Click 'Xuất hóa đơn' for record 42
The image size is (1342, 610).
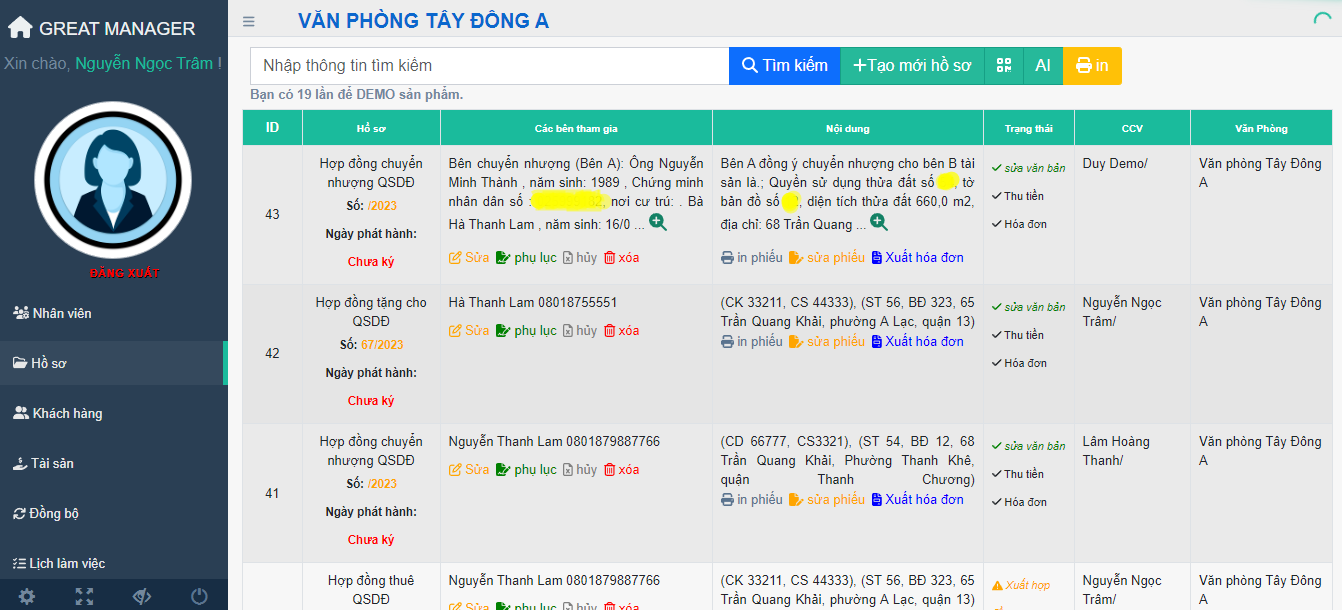[917, 342]
